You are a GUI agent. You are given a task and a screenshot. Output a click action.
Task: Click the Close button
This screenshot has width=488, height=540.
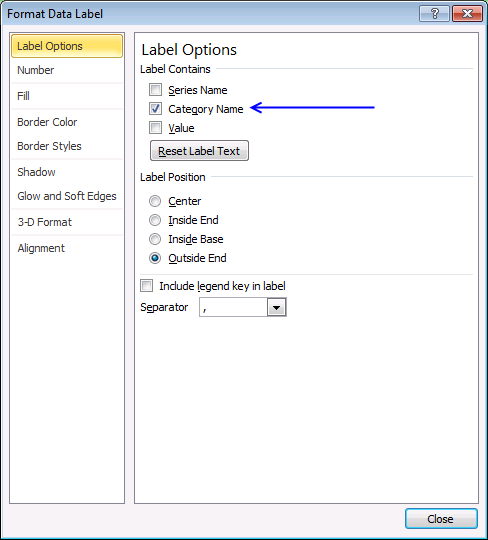(x=441, y=519)
